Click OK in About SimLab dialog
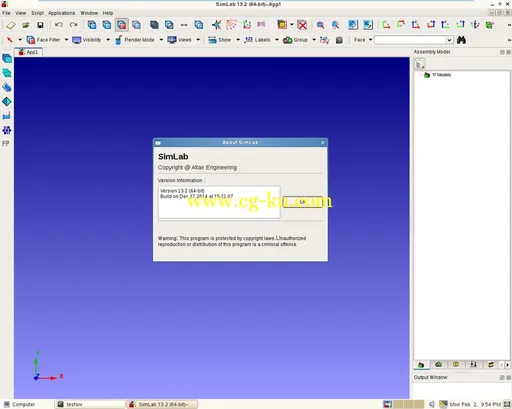 (302, 202)
